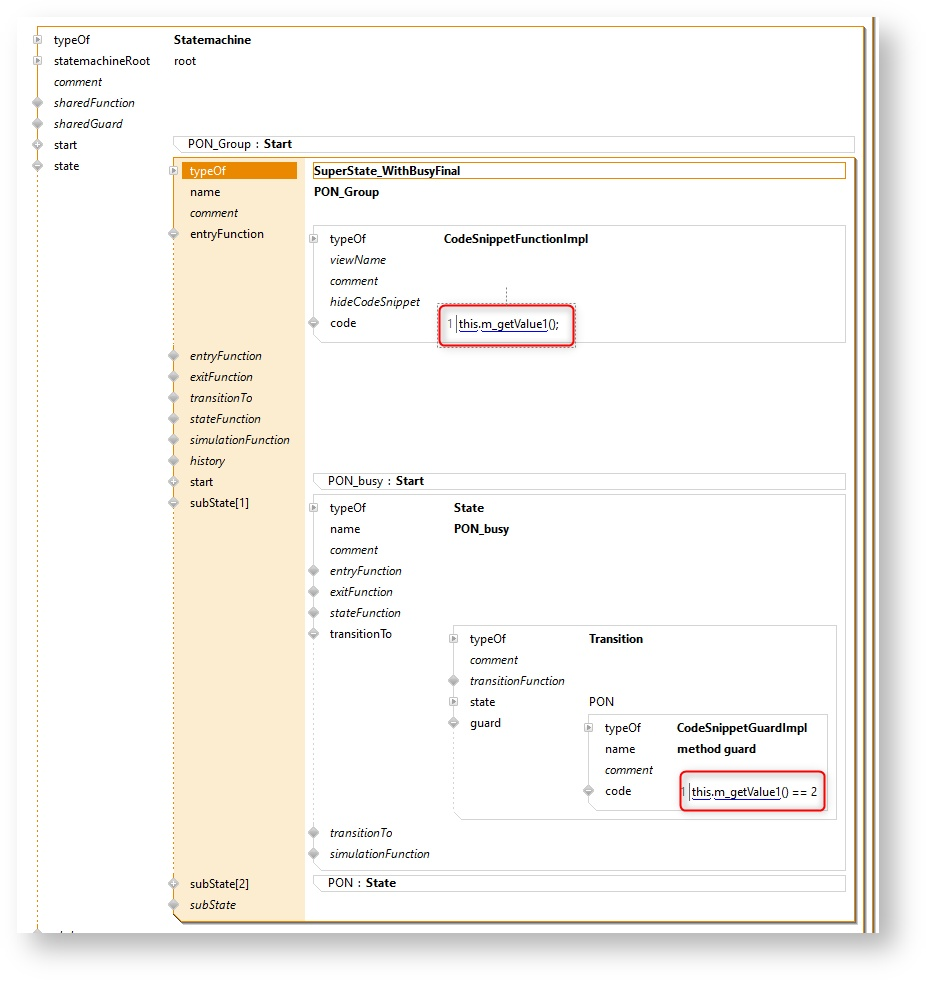Click diamond icon beside PON_busy entryFunction

point(313,571)
